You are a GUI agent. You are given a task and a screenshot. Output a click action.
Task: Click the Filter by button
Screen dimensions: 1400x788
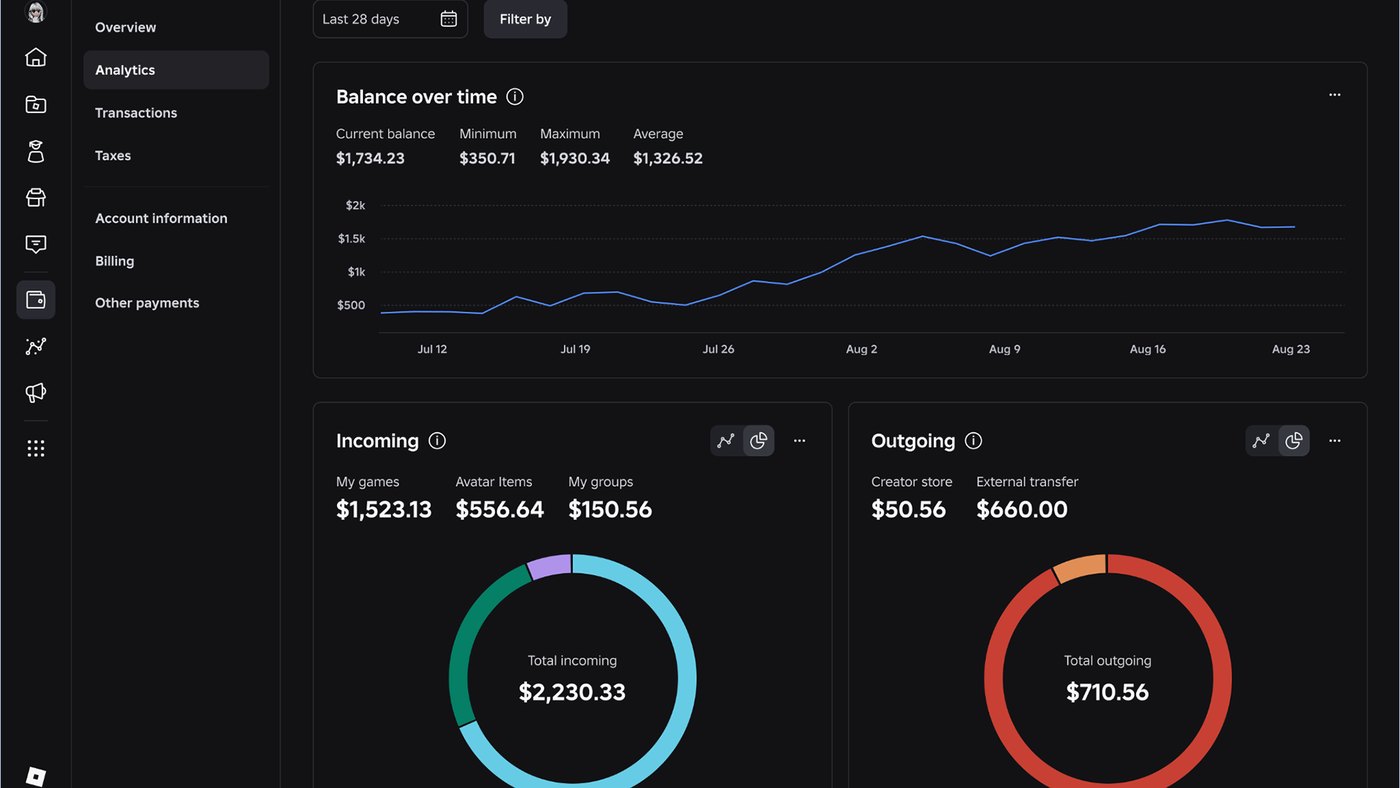[525, 19]
